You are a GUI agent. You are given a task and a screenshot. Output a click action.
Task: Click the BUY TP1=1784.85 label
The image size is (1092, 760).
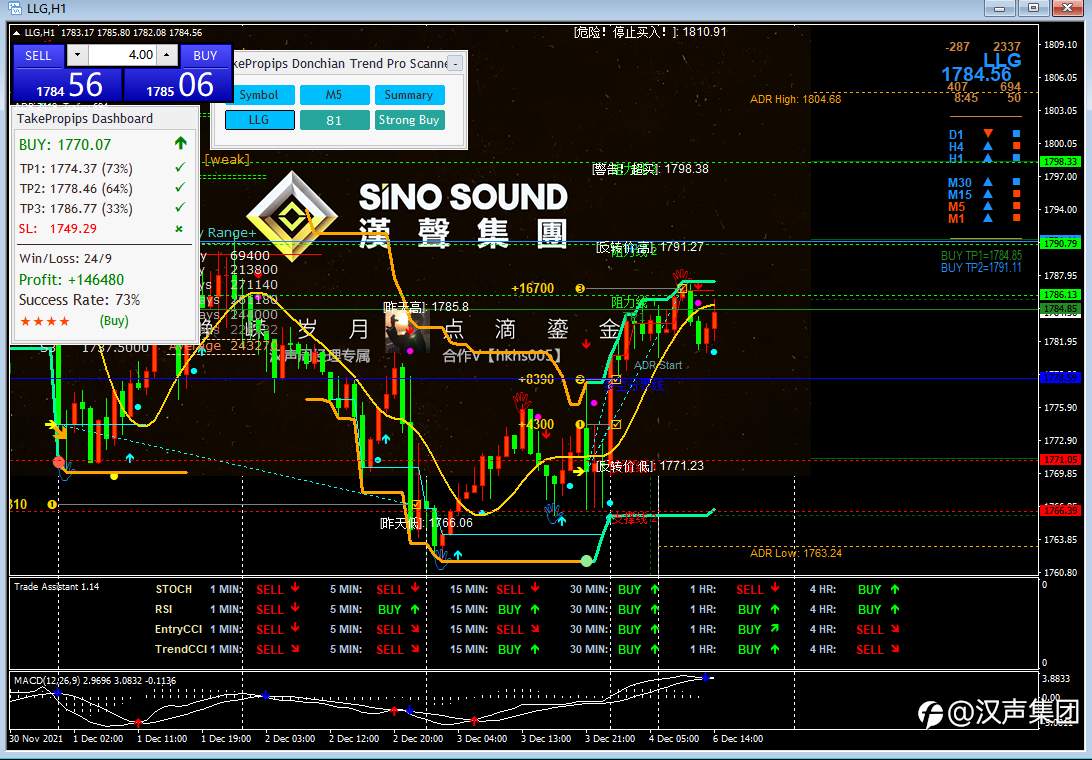pyautogui.click(x=981, y=256)
